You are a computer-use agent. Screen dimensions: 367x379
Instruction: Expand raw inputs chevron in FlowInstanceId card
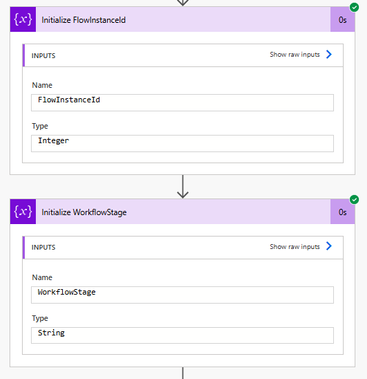(x=329, y=54)
